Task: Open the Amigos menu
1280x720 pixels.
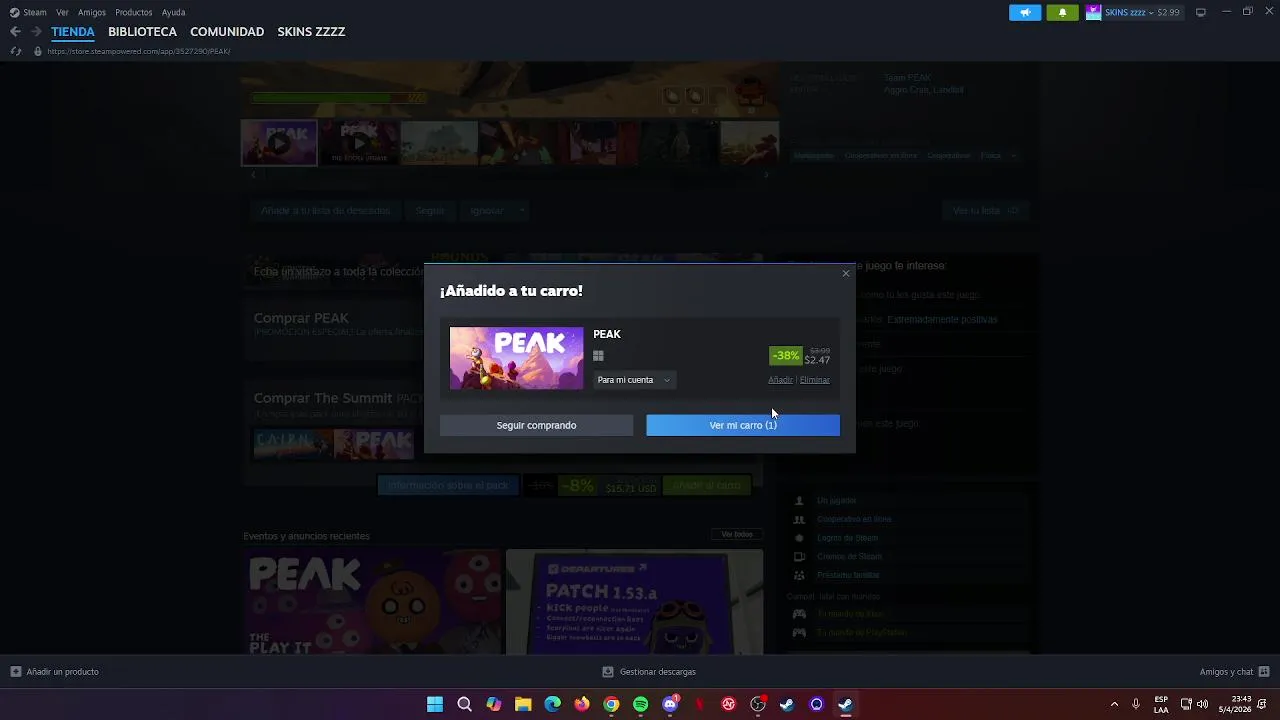Action: pyautogui.click(x=92, y=12)
